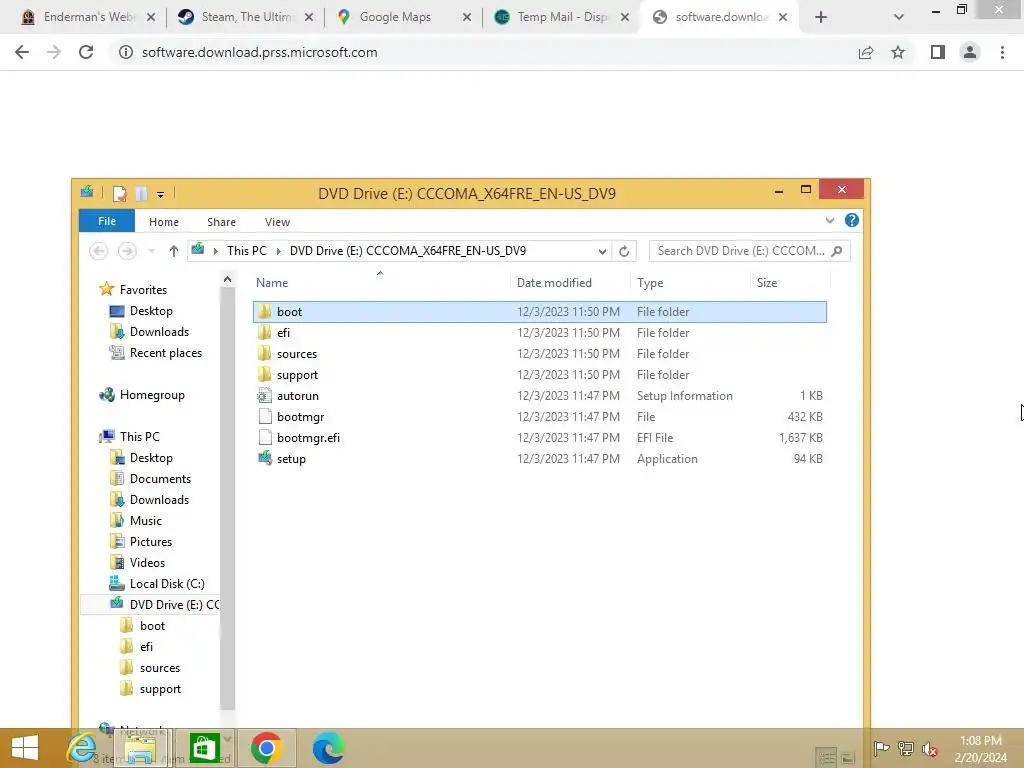Click the autorun setup information icon

point(264,396)
